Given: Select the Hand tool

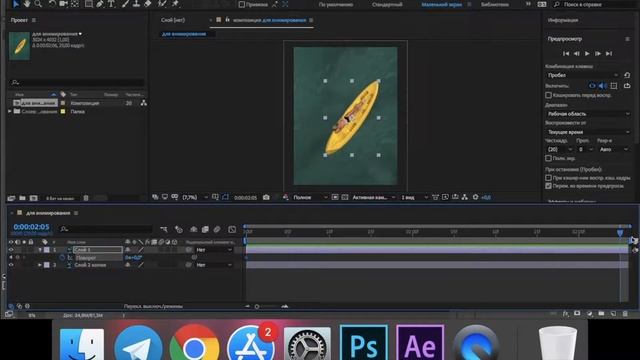Looking at the screenshot, I should [27, 4].
